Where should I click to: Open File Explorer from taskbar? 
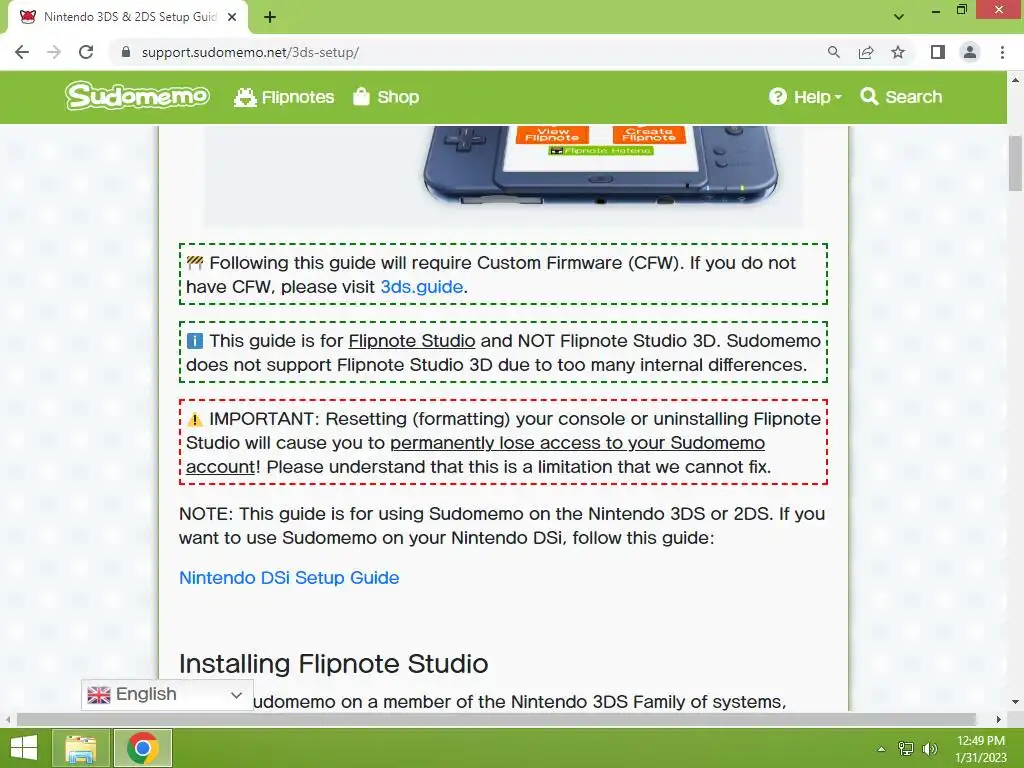(81, 748)
